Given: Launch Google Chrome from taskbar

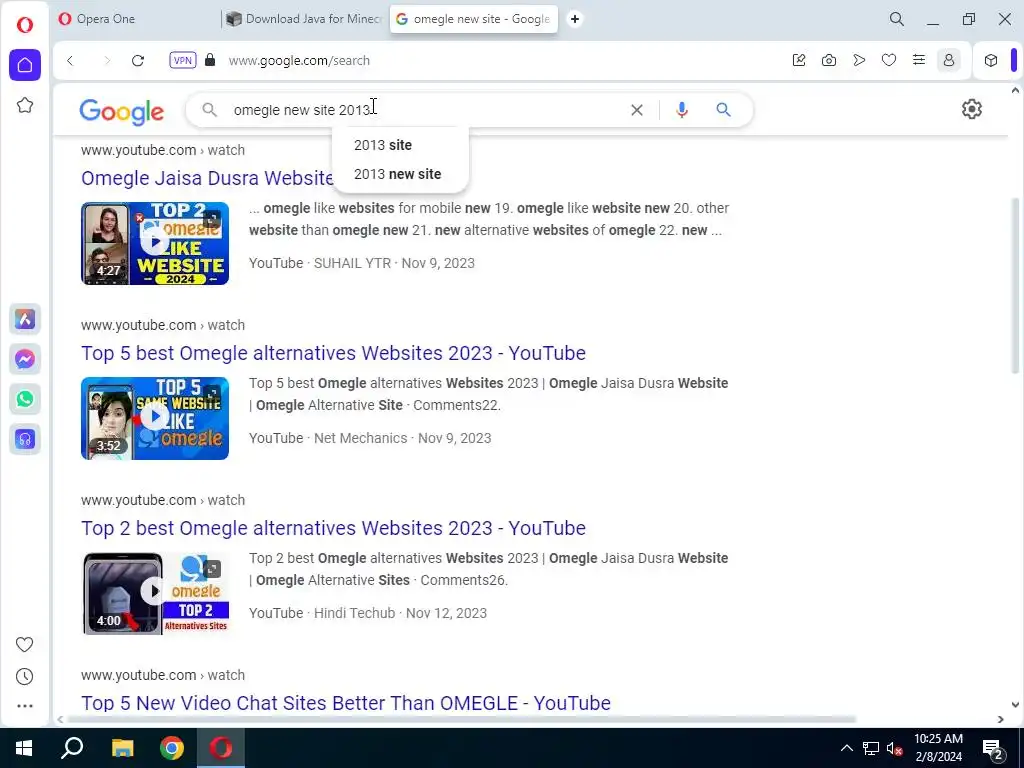Looking at the screenshot, I should tap(172, 748).
